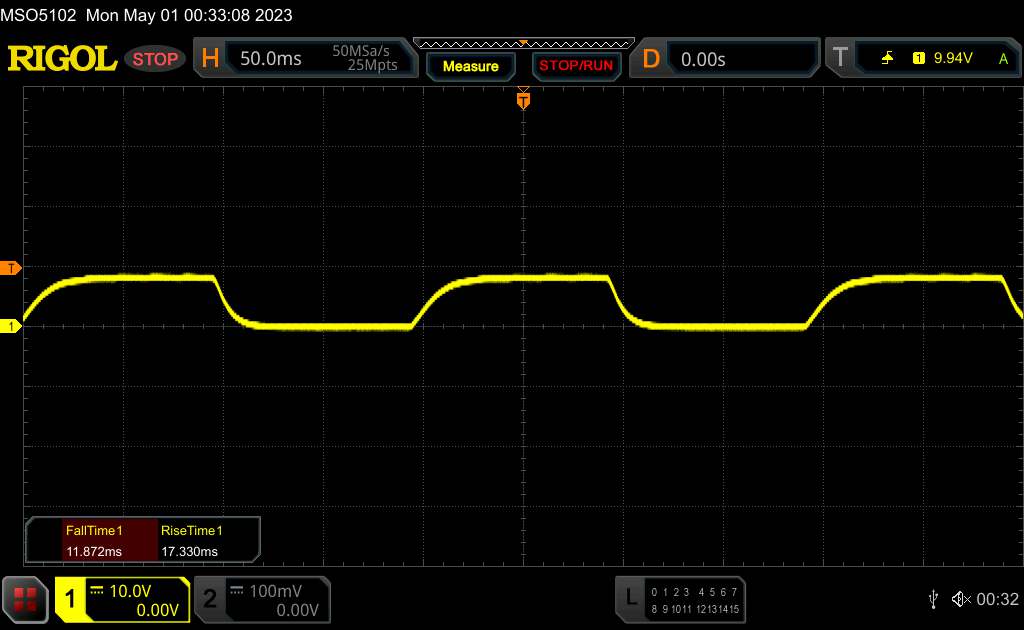This screenshot has width=1024, height=630.
Task: Click the RIGOL logo
Action: coord(62,59)
